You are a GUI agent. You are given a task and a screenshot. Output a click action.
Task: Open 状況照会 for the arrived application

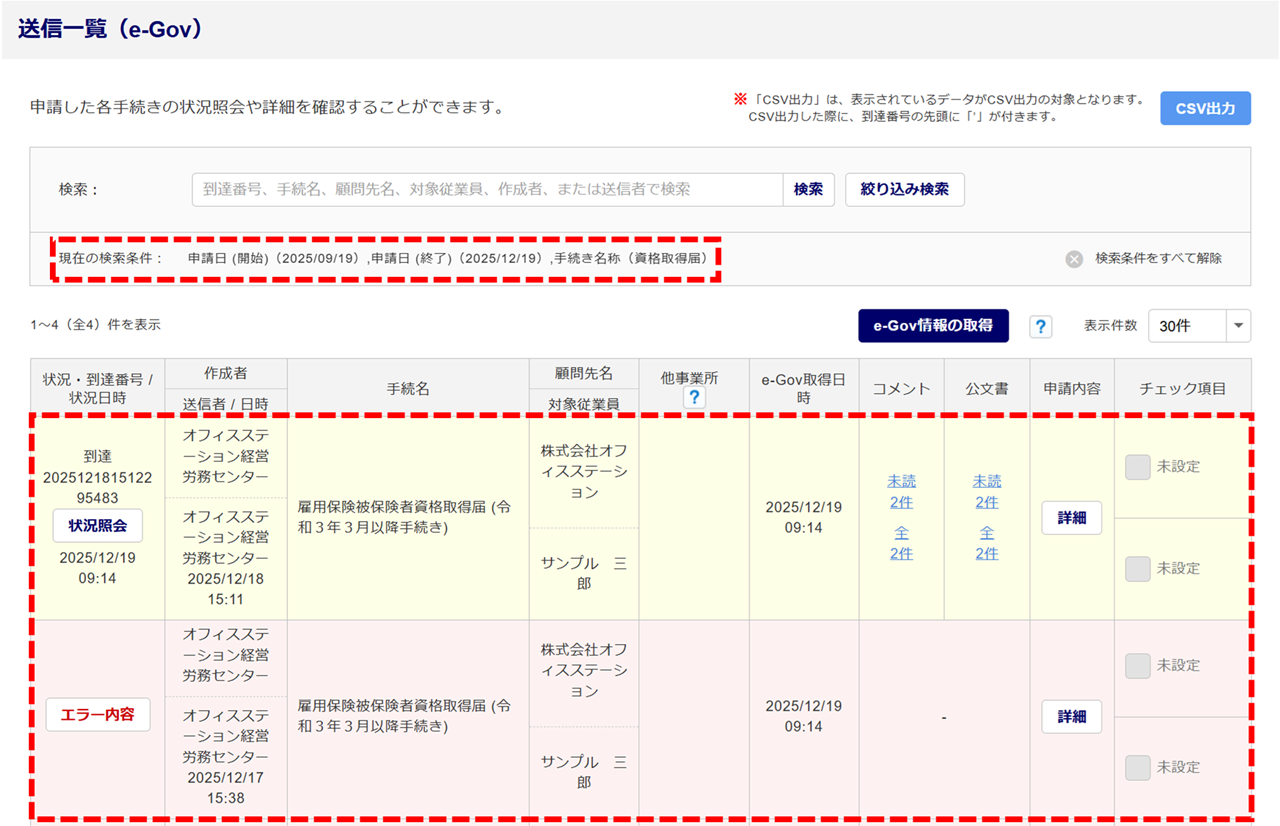pos(97,526)
